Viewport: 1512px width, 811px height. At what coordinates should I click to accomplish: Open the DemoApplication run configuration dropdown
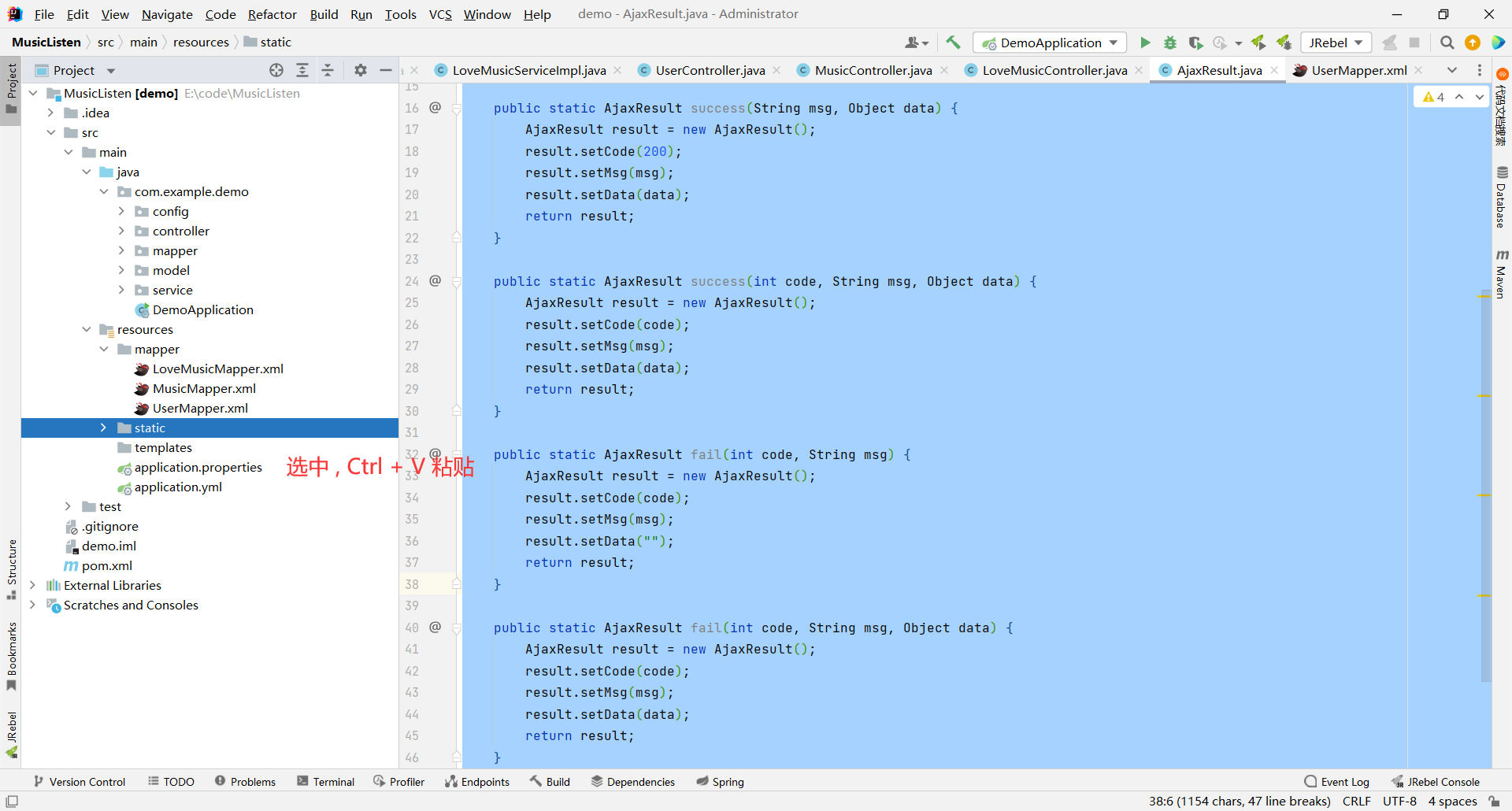coord(1050,43)
